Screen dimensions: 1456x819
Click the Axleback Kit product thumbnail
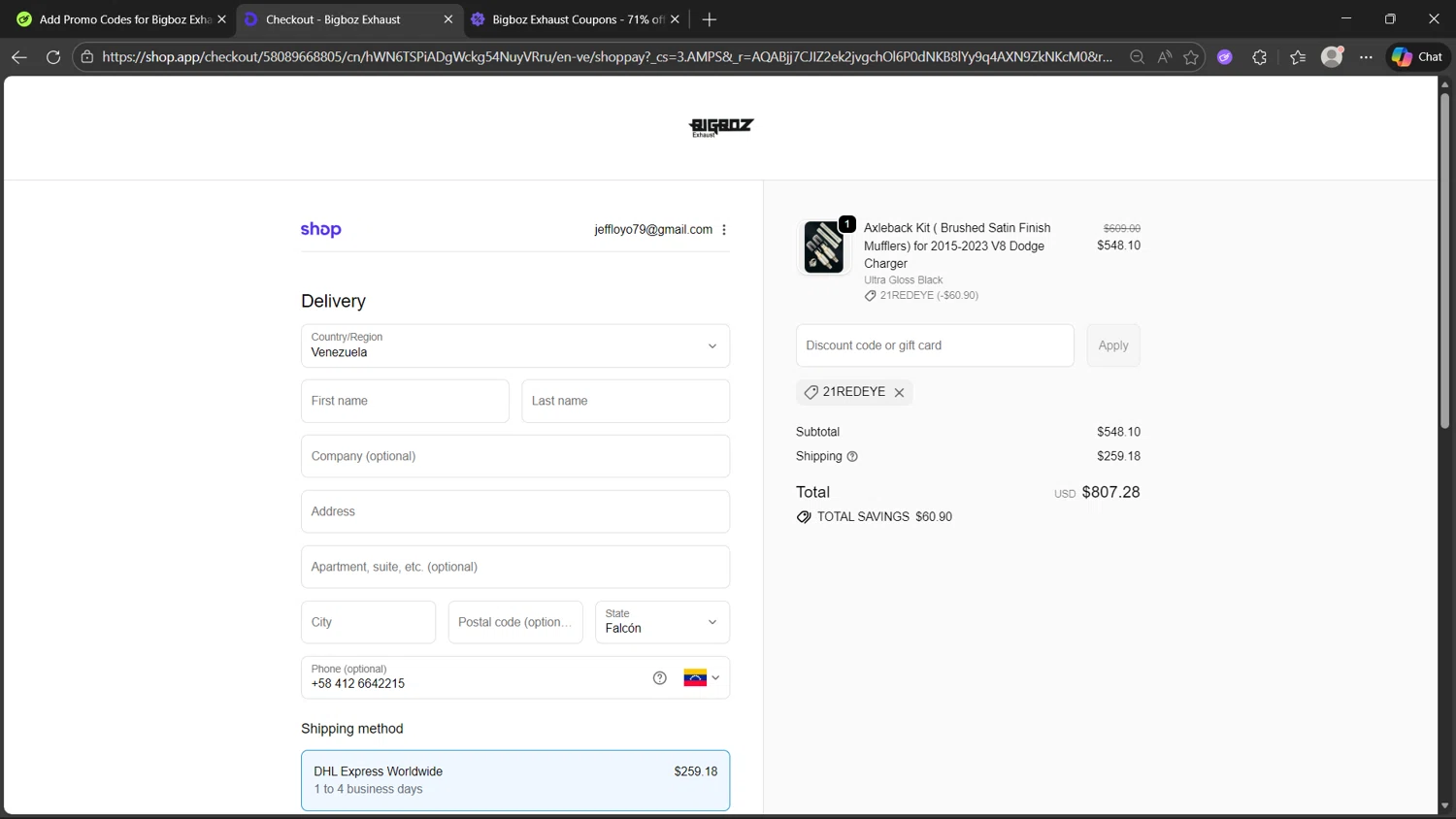pyautogui.click(x=824, y=246)
